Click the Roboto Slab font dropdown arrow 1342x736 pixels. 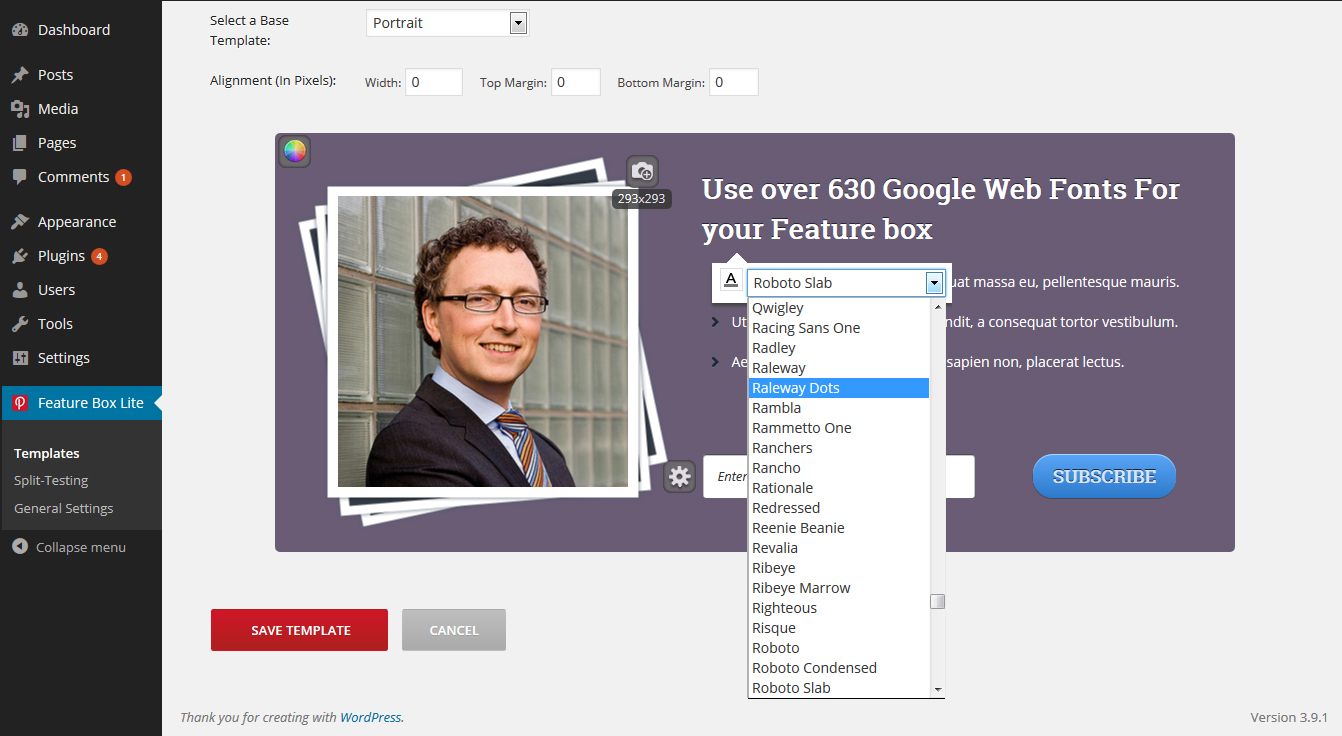click(x=934, y=283)
